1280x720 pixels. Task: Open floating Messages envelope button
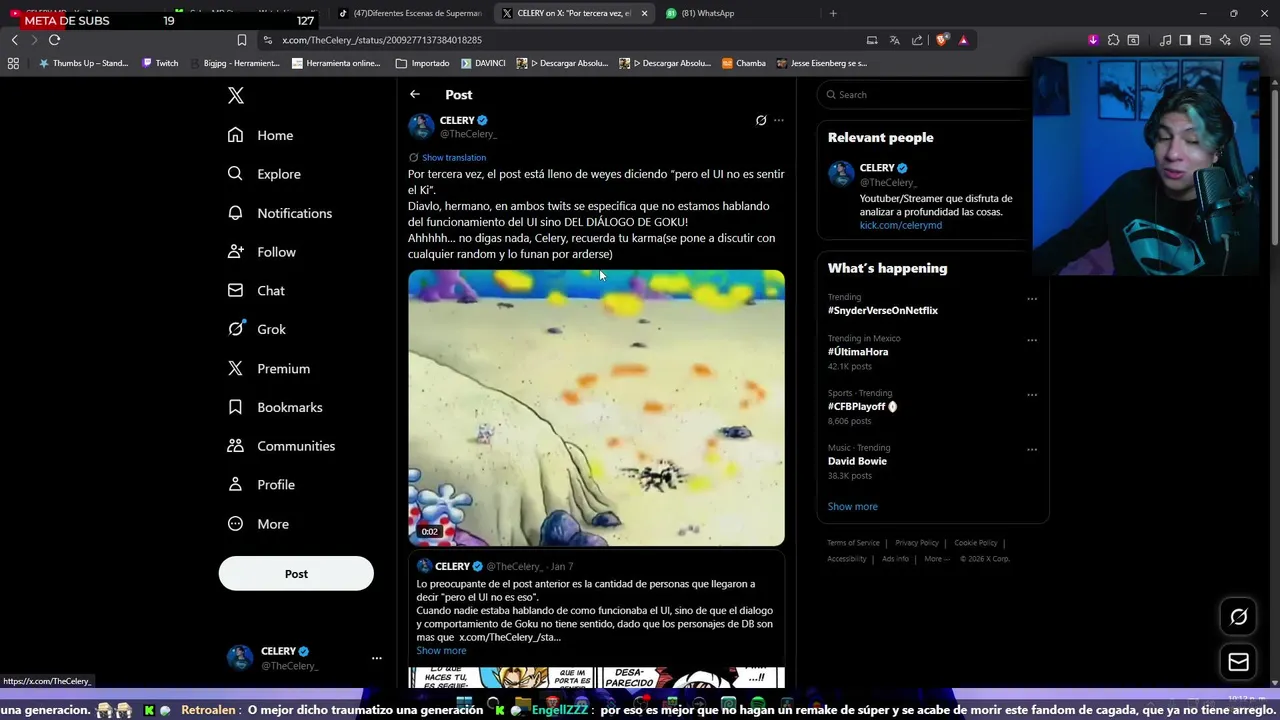coord(1238,662)
